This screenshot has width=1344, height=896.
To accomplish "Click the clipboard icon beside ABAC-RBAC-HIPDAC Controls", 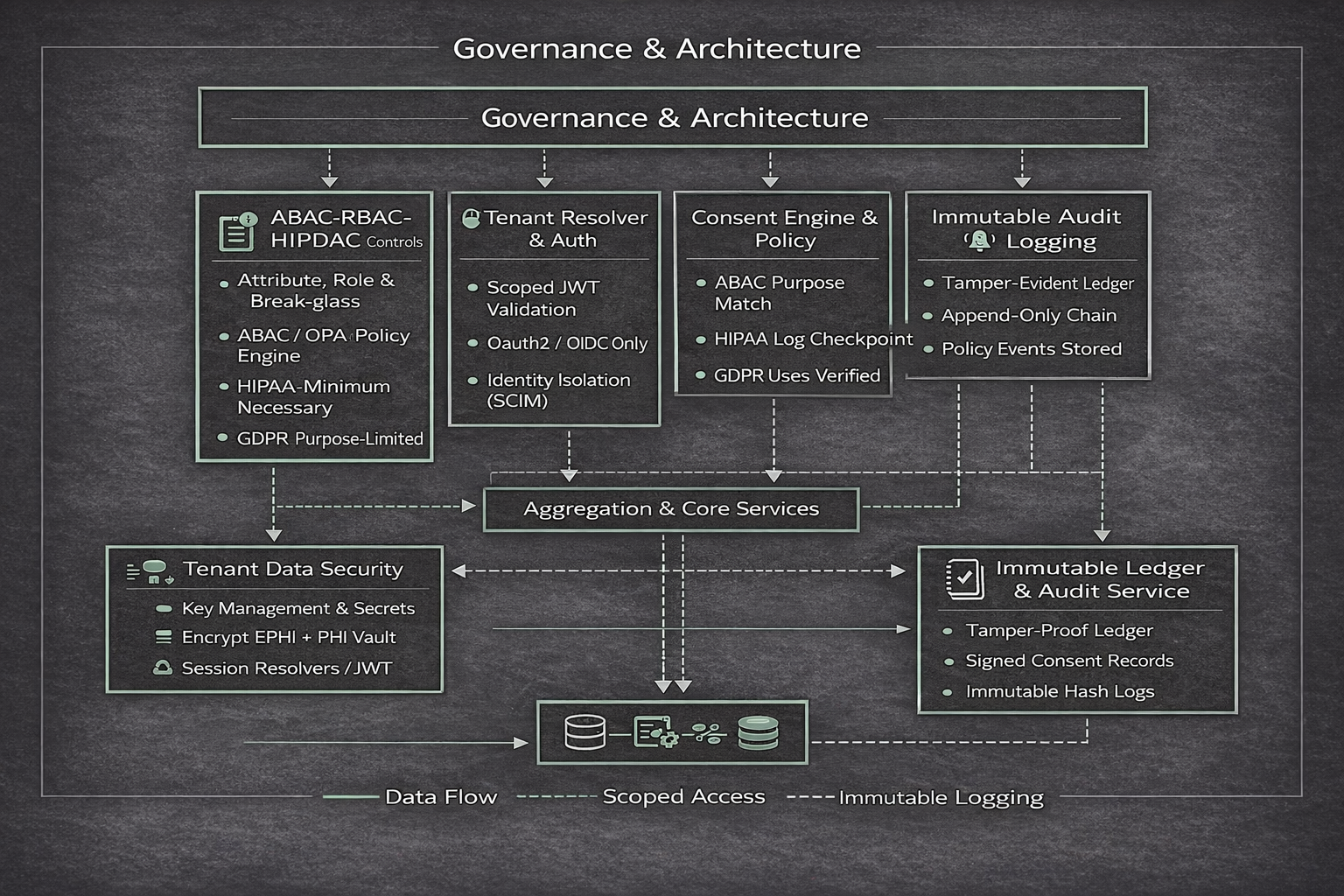I will 236,231.
